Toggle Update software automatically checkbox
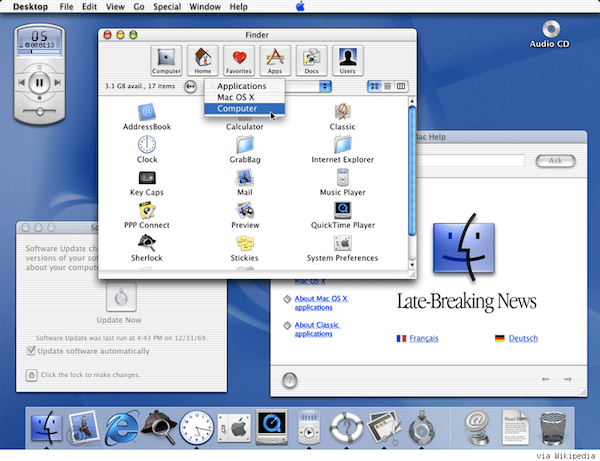The image size is (600, 461). 31,350
